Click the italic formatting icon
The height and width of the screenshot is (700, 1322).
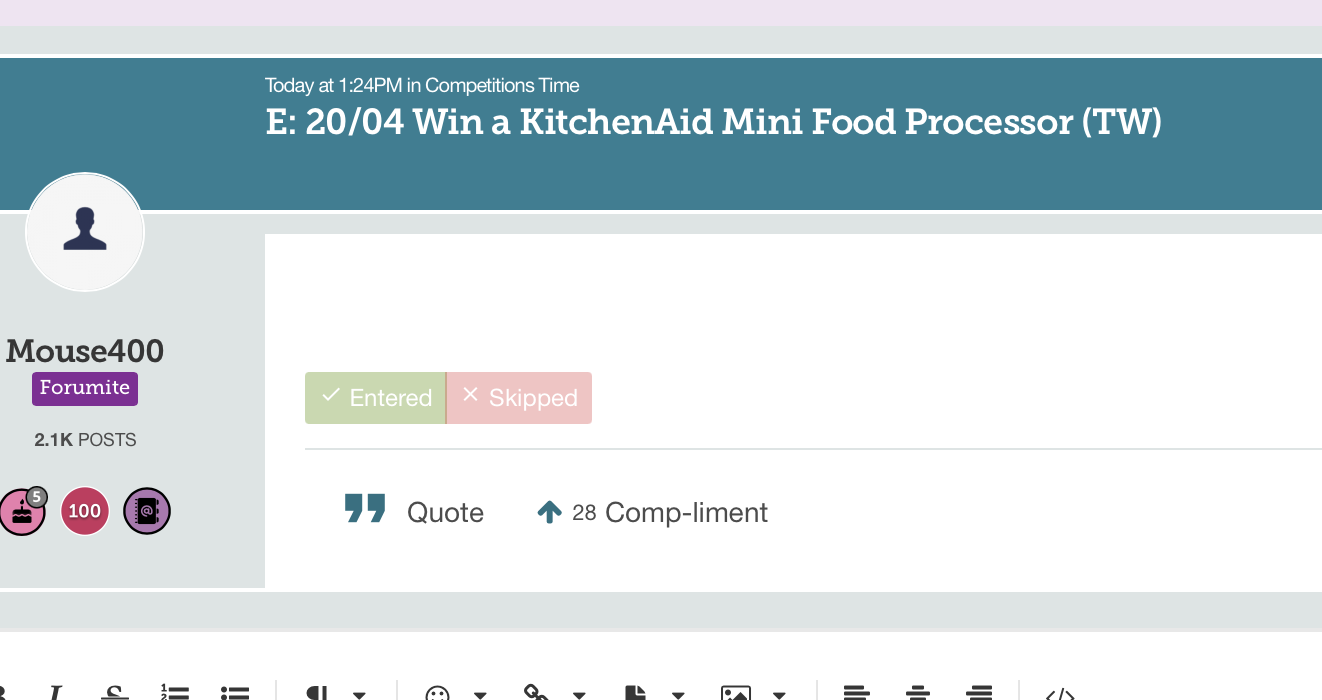pos(56,693)
